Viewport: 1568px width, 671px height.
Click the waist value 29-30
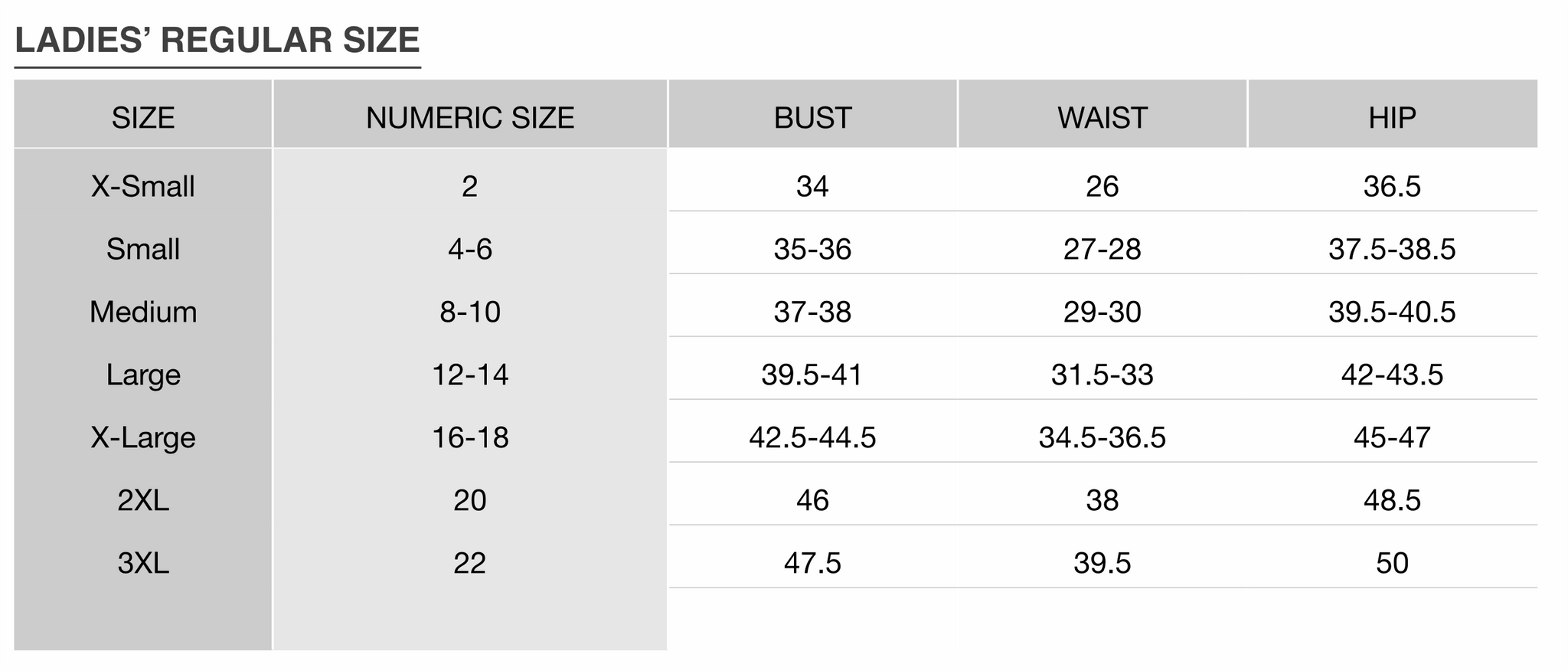coord(1102,312)
